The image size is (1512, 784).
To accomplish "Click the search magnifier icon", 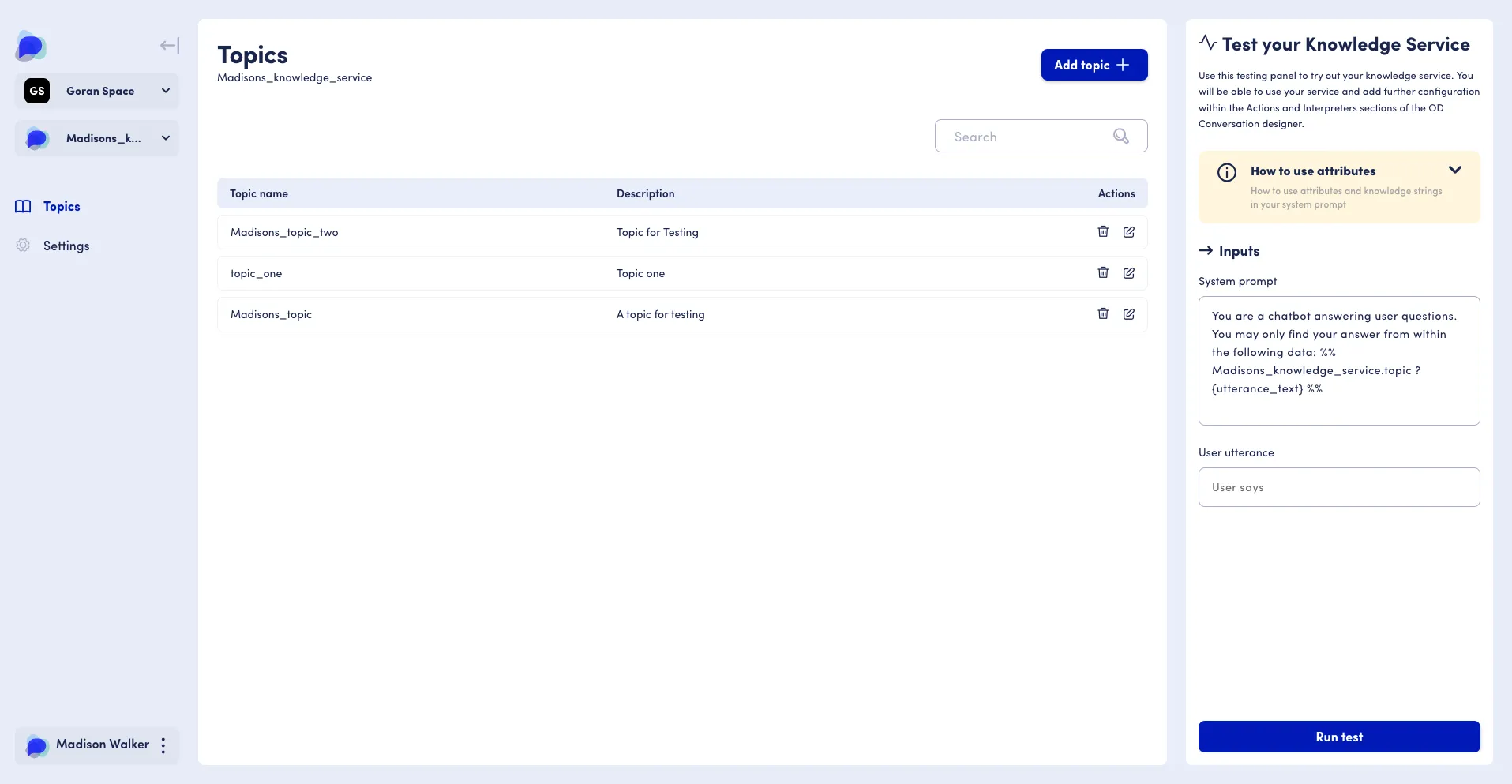I will coord(1120,136).
